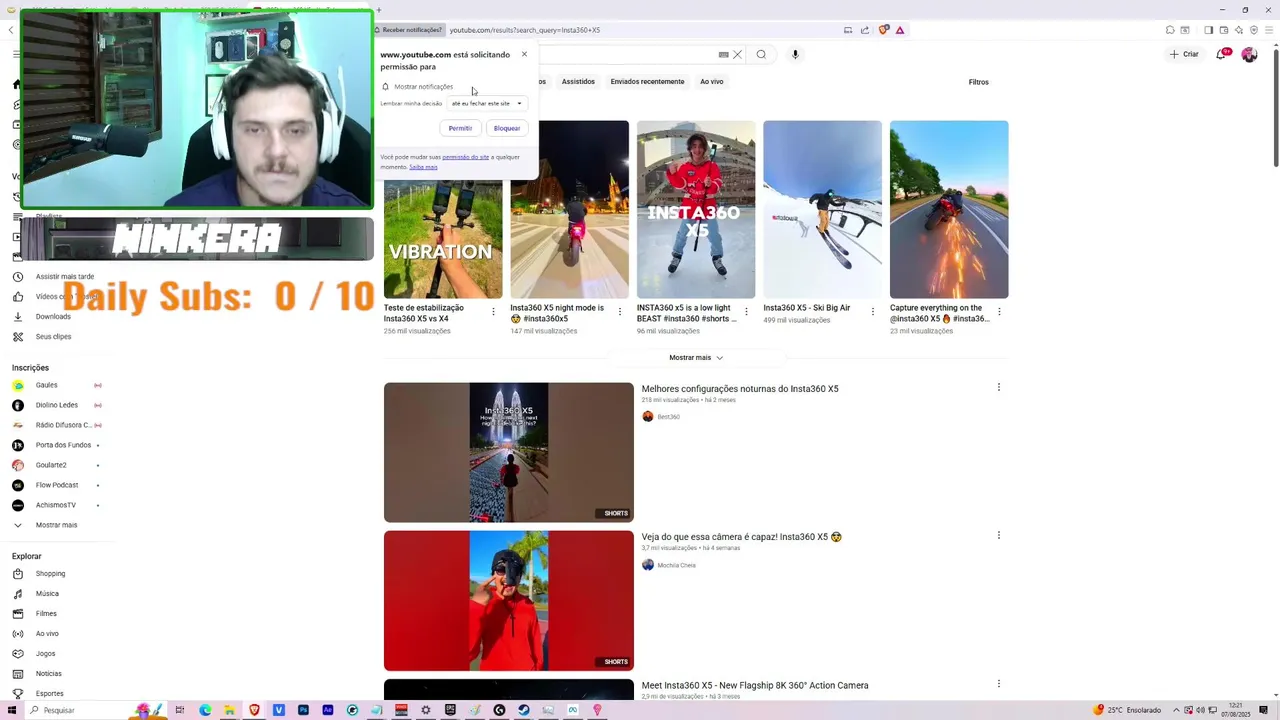Viewport: 1280px width, 720px height.
Task: Click the Brave Shields lion icon
Action: point(883,30)
